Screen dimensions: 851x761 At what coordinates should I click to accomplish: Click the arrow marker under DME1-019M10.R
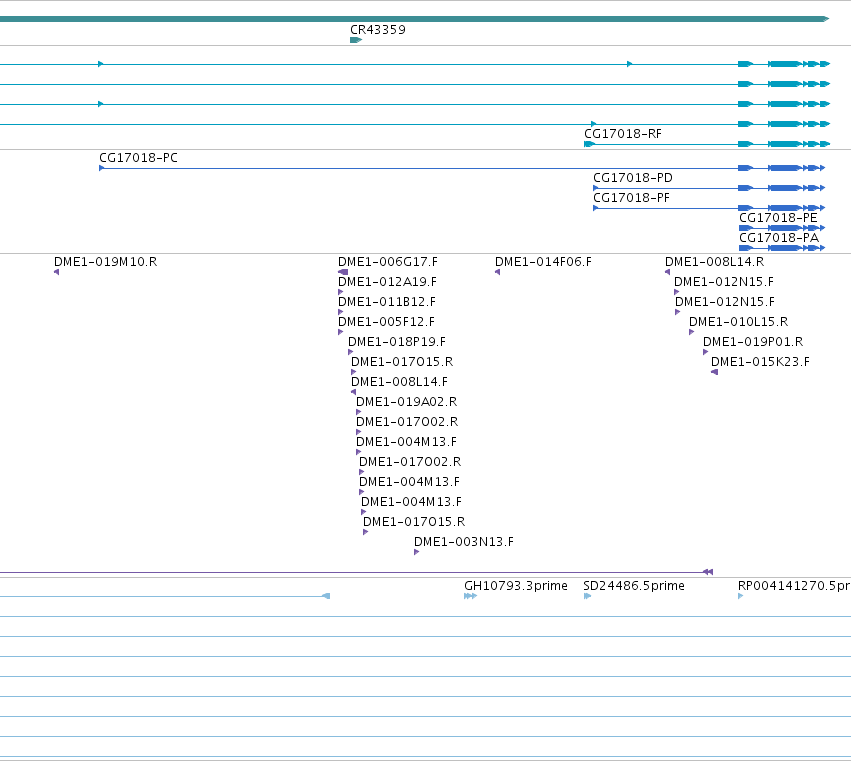coord(56,272)
